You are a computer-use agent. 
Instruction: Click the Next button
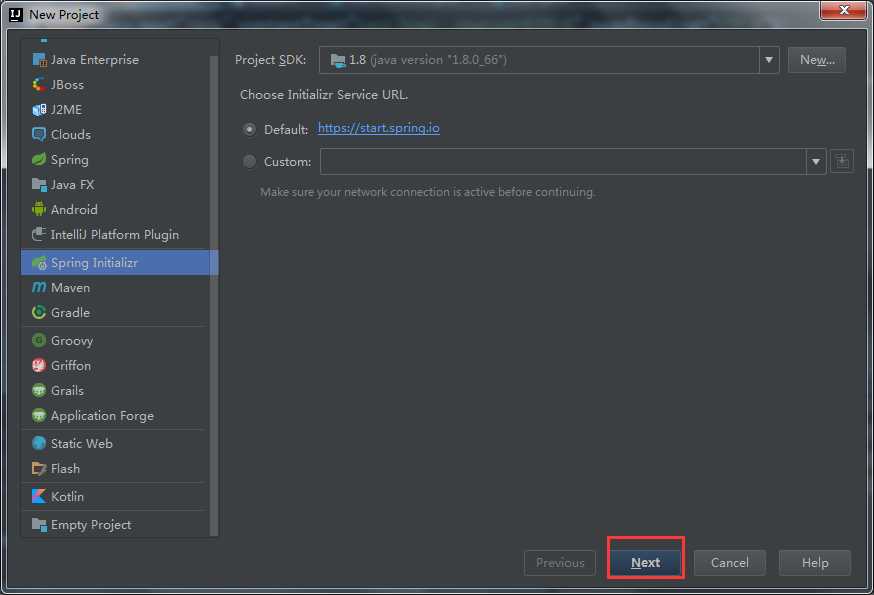point(645,563)
